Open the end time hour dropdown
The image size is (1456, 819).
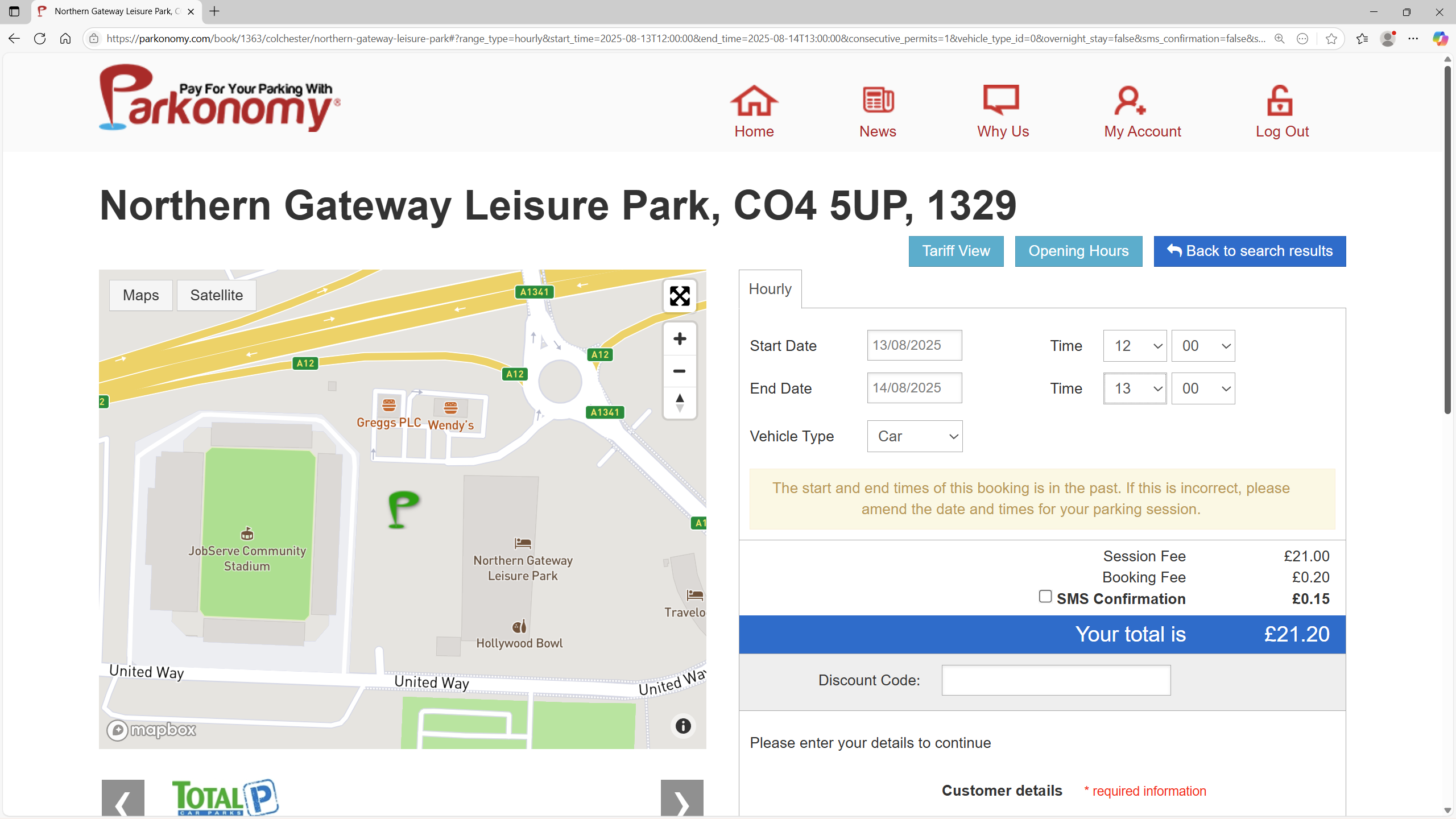pyautogui.click(x=1135, y=388)
